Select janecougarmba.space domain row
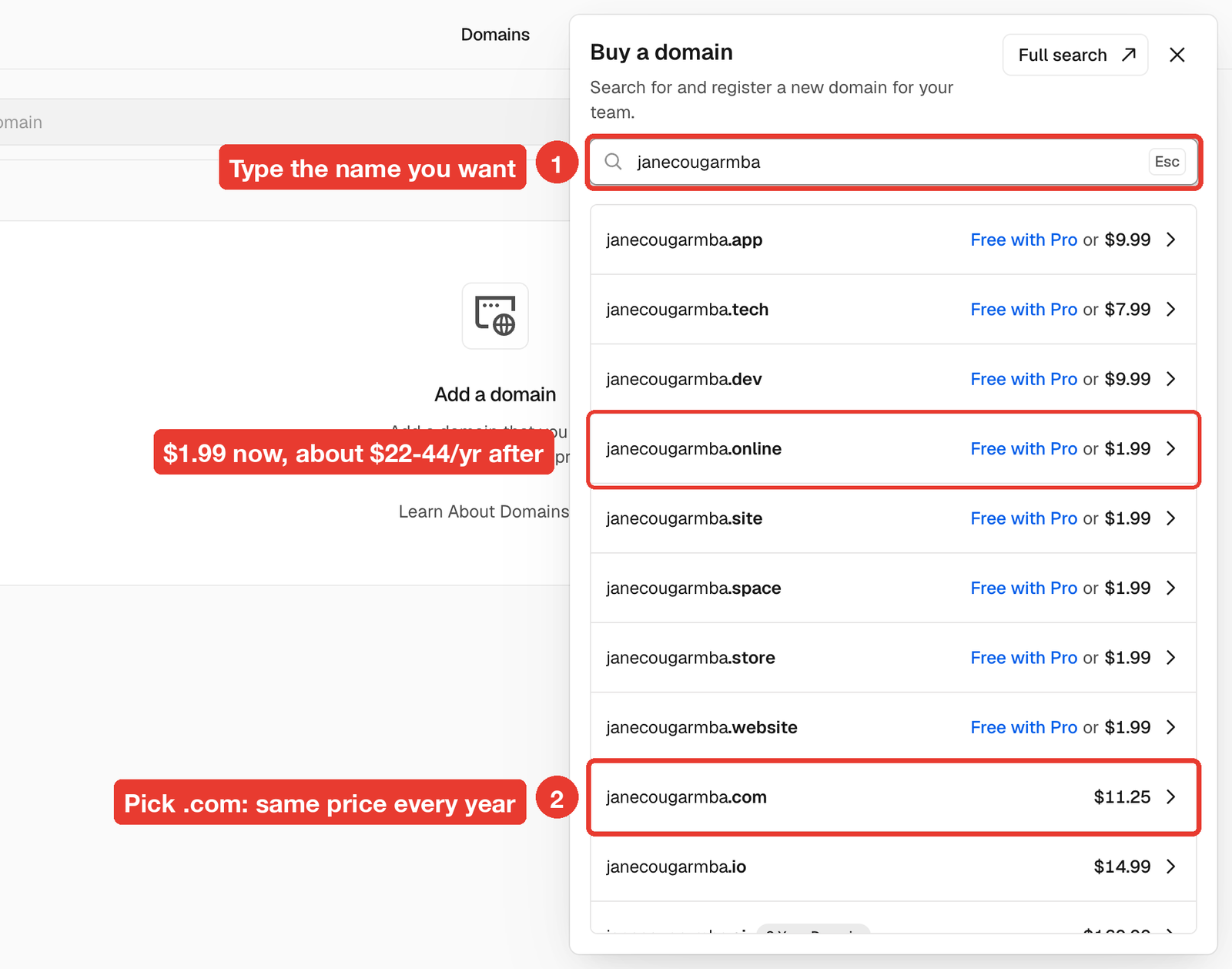This screenshot has width=1232, height=969. tap(893, 588)
